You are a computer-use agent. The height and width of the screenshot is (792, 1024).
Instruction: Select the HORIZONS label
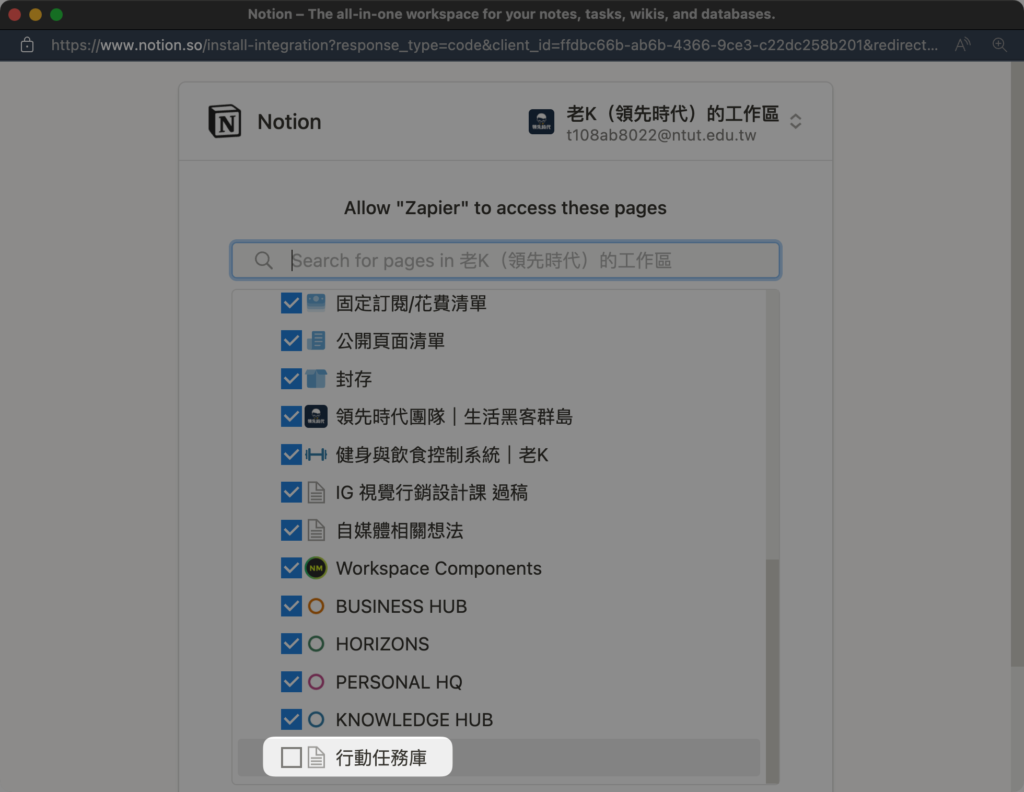[383, 644]
